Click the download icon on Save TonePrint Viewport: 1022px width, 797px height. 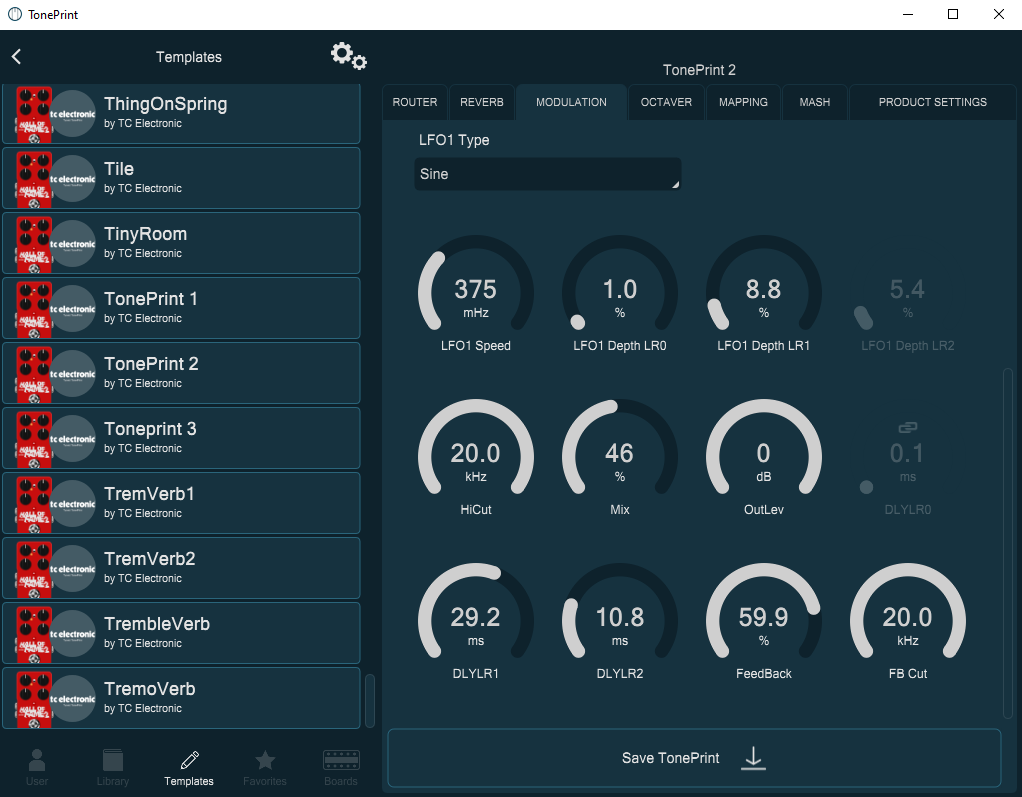point(753,758)
